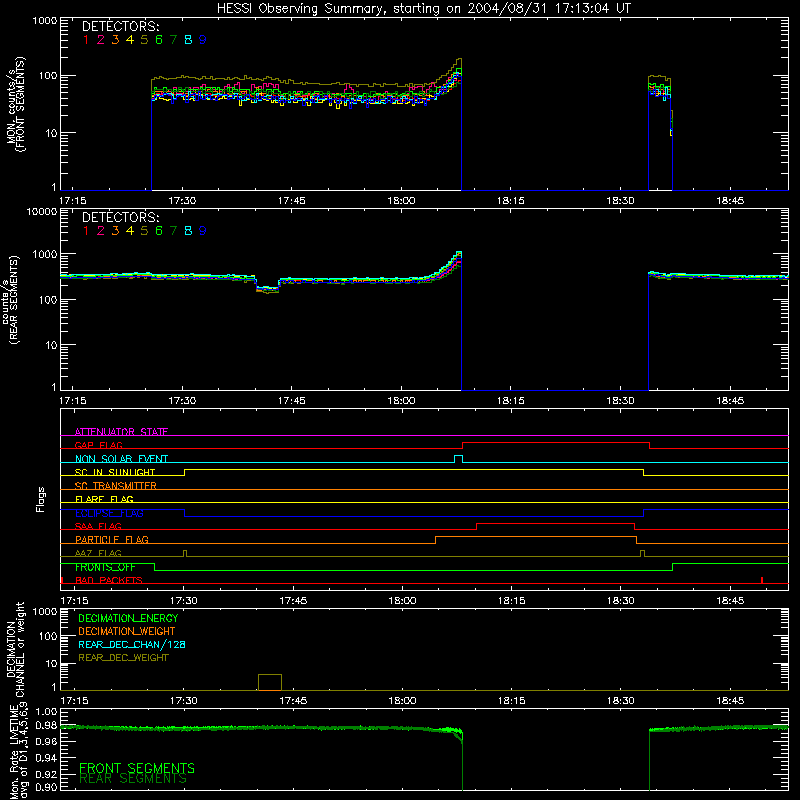Viewport: 800px width, 800px height.
Task: Click the 17:45 tick under the Flags panel
Action: tap(293, 601)
